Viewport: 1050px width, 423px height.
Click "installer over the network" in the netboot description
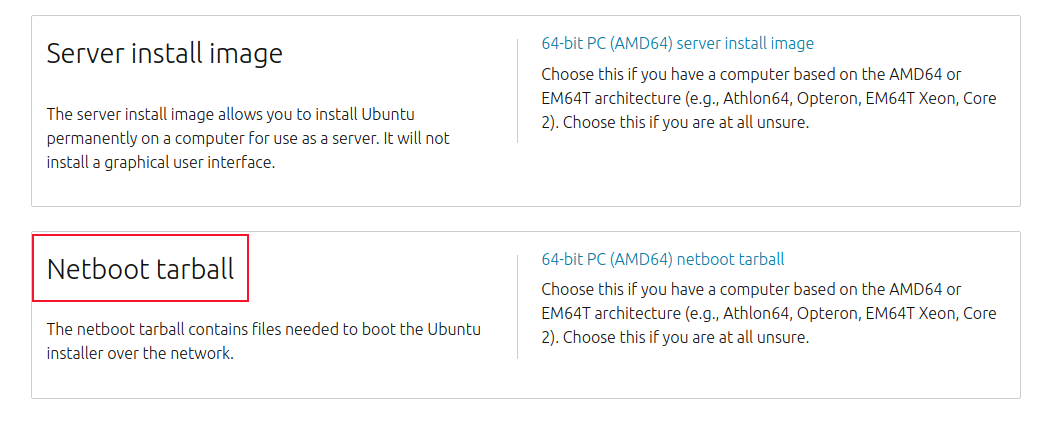click(140, 353)
